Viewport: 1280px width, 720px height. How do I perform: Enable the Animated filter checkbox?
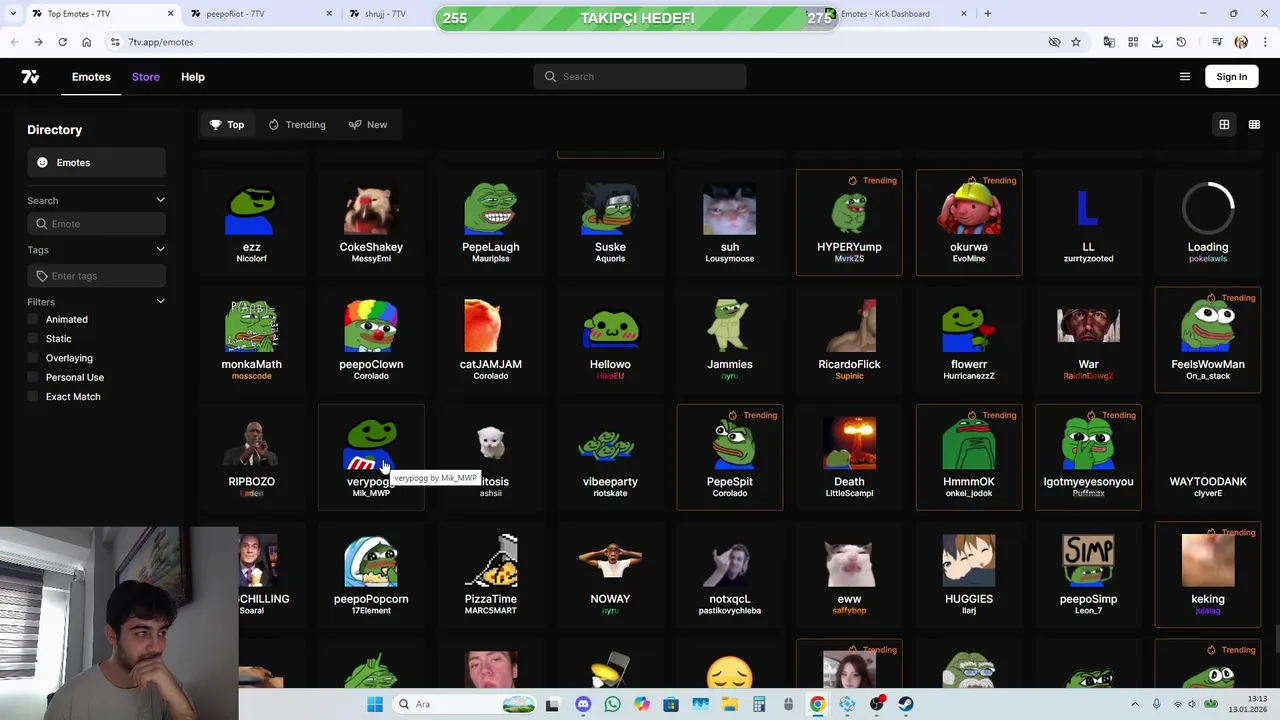coord(33,320)
